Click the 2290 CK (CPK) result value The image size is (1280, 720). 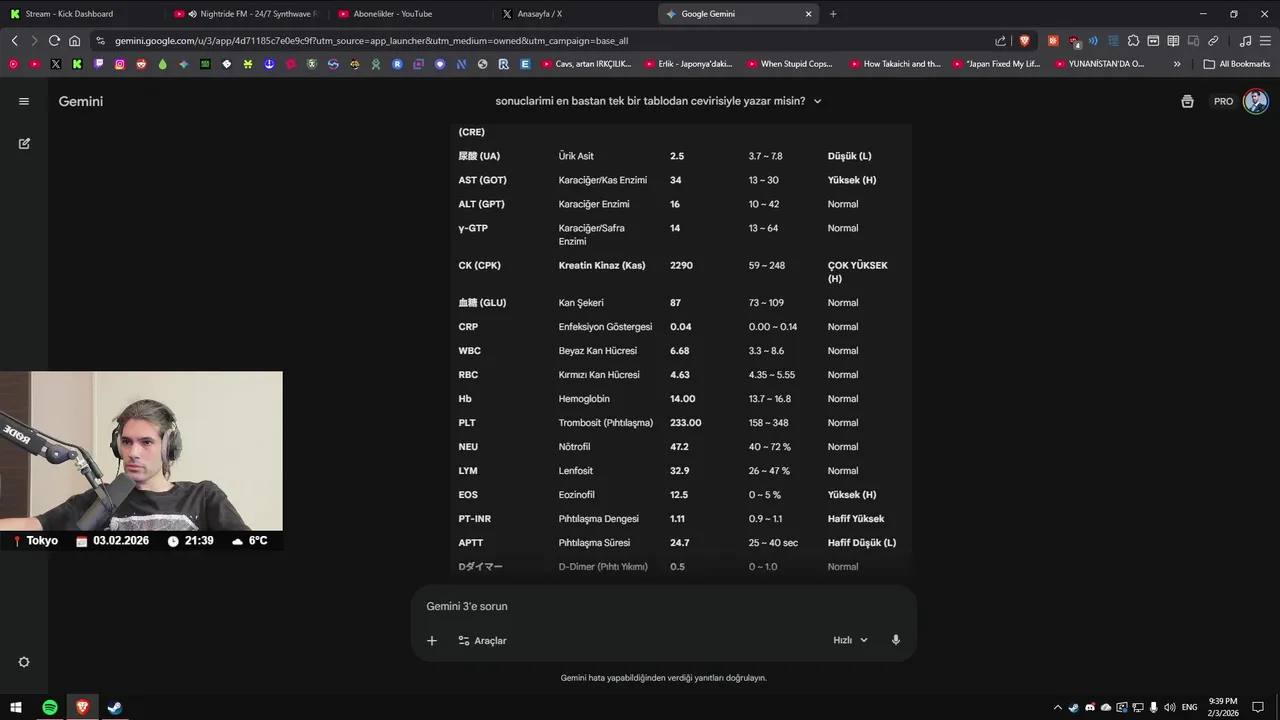click(681, 266)
